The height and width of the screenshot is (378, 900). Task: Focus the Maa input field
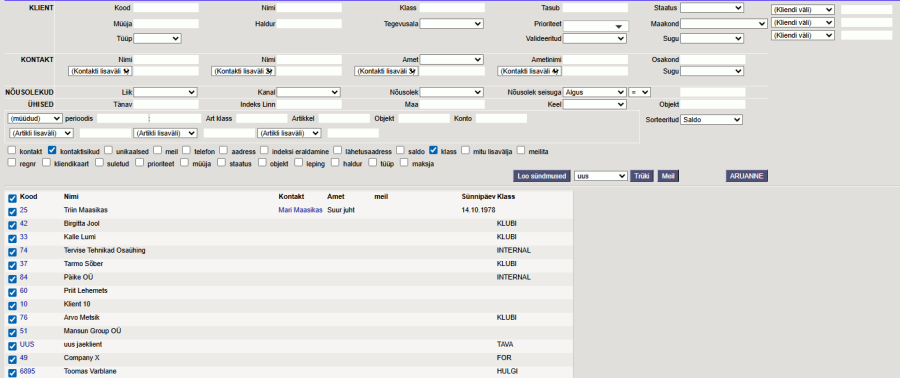pos(452,104)
